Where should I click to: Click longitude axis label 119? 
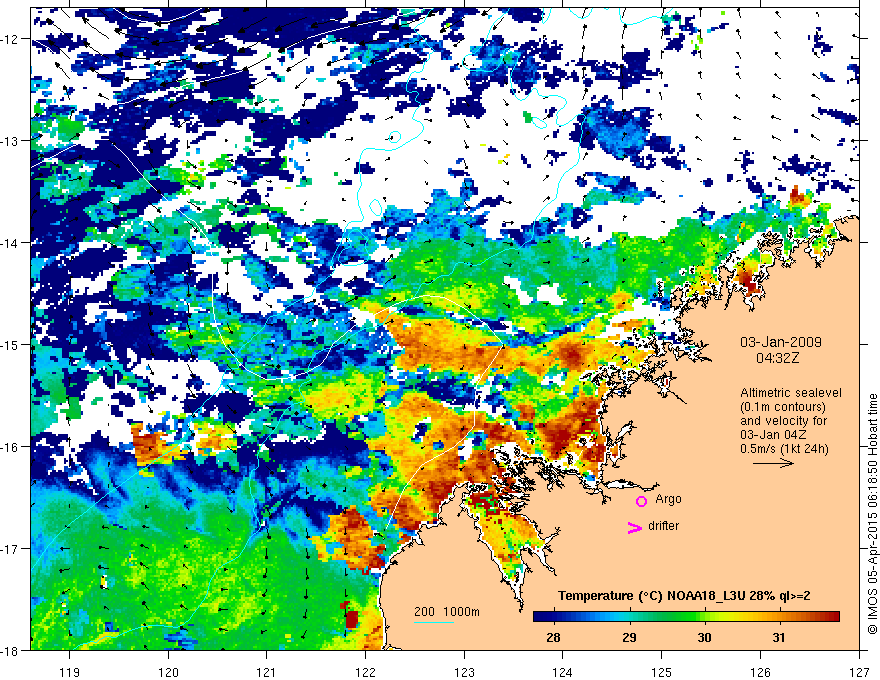(70, 672)
